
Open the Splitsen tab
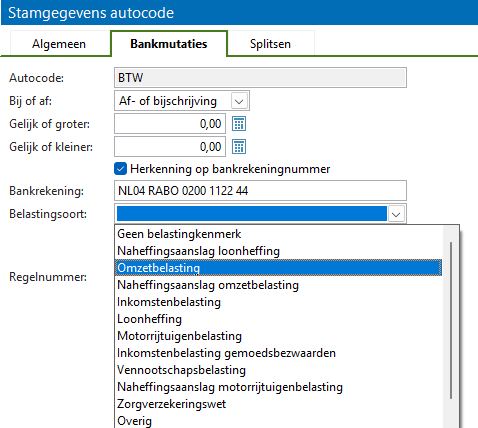click(270, 44)
